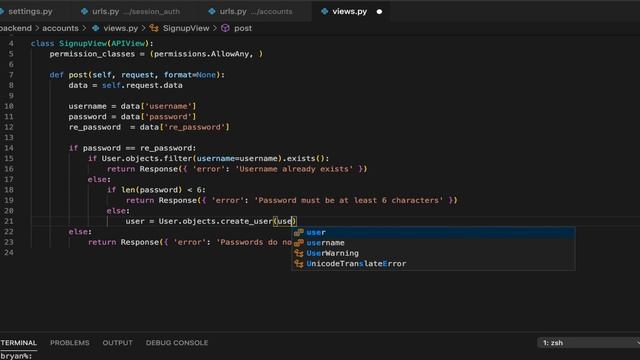640x360 pixels.
Task: Click 'Passwords do no' string on line 23
Action: [254, 242]
